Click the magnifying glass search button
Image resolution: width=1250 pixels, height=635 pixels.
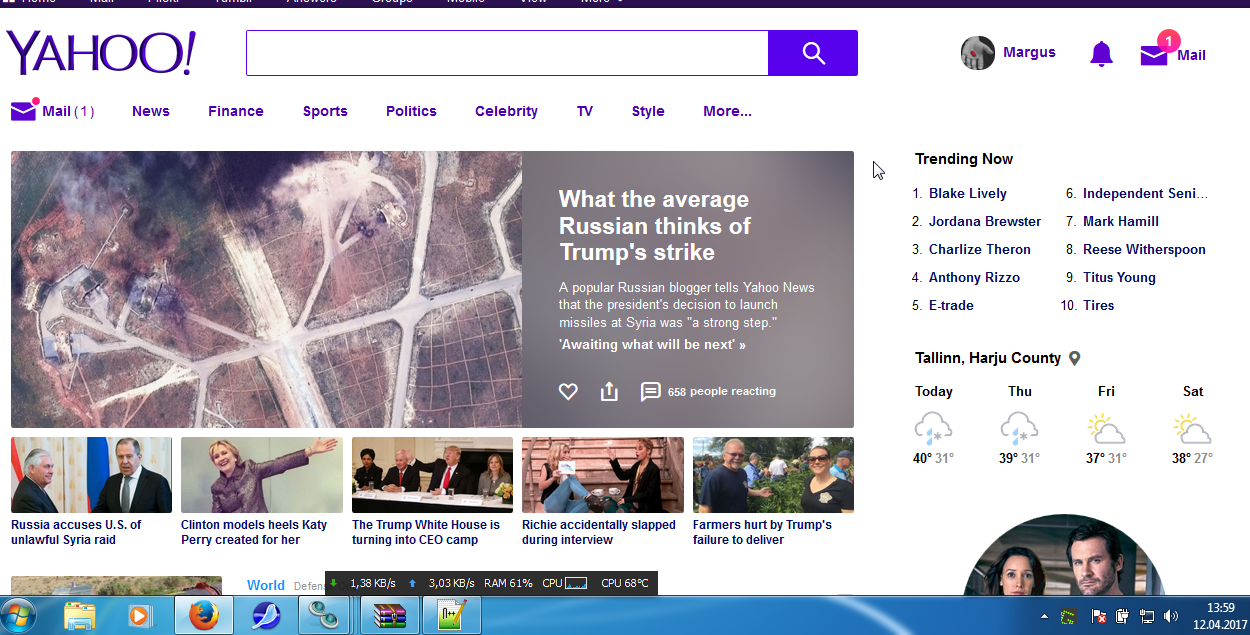click(813, 53)
